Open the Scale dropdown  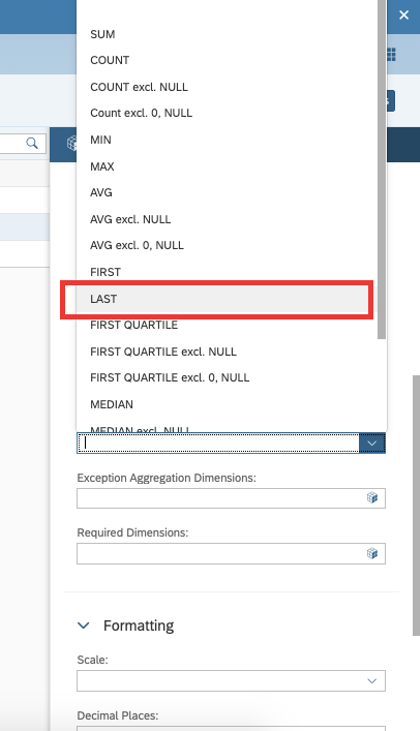[231, 681]
